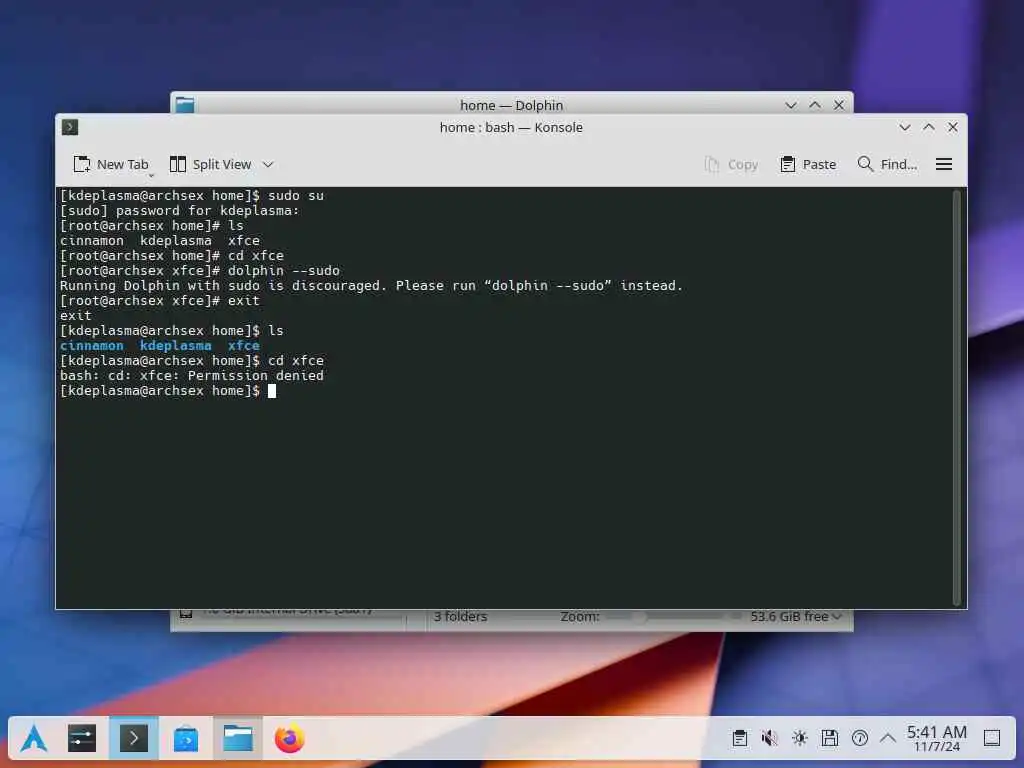The image size is (1024, 768).
Task: Minimize the Dolphin window
Action: [791, 105]
